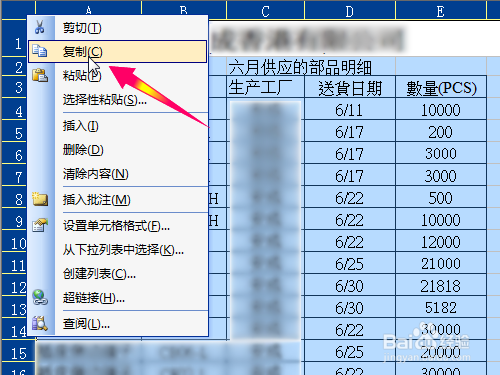Select 清除内容(N) menu entry
500x375 pixels.
(x=118, y=174)
